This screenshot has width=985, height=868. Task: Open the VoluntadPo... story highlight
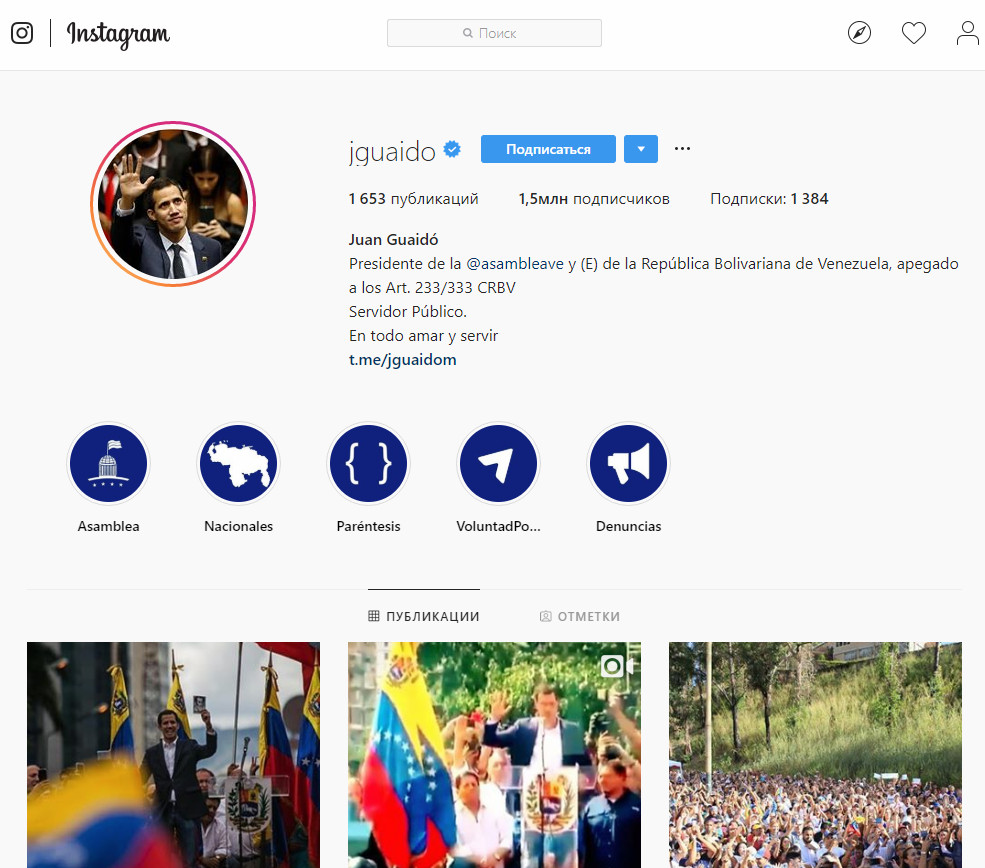499,464
